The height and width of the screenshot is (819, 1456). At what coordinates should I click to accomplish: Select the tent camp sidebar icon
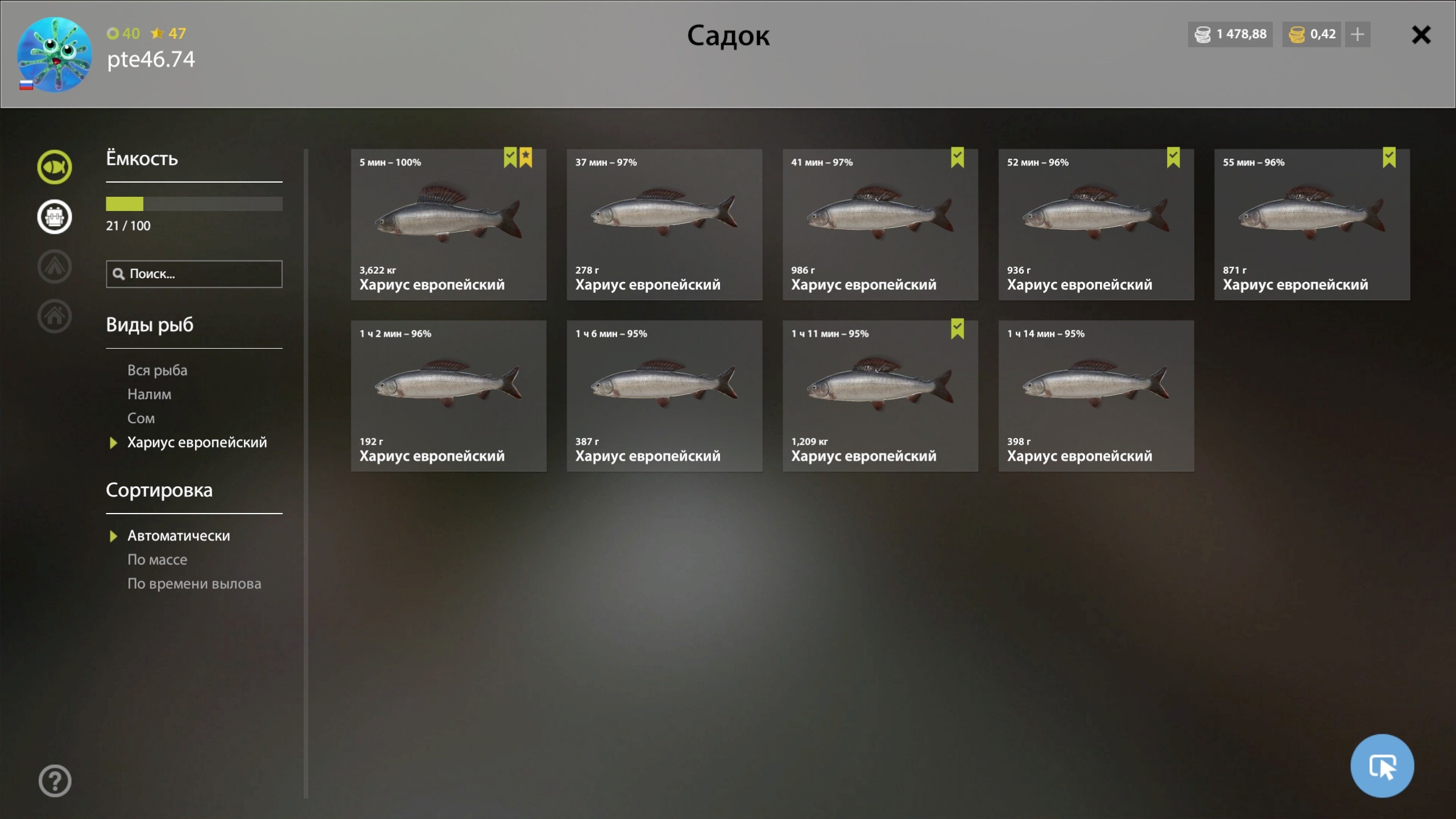[55, 266]
